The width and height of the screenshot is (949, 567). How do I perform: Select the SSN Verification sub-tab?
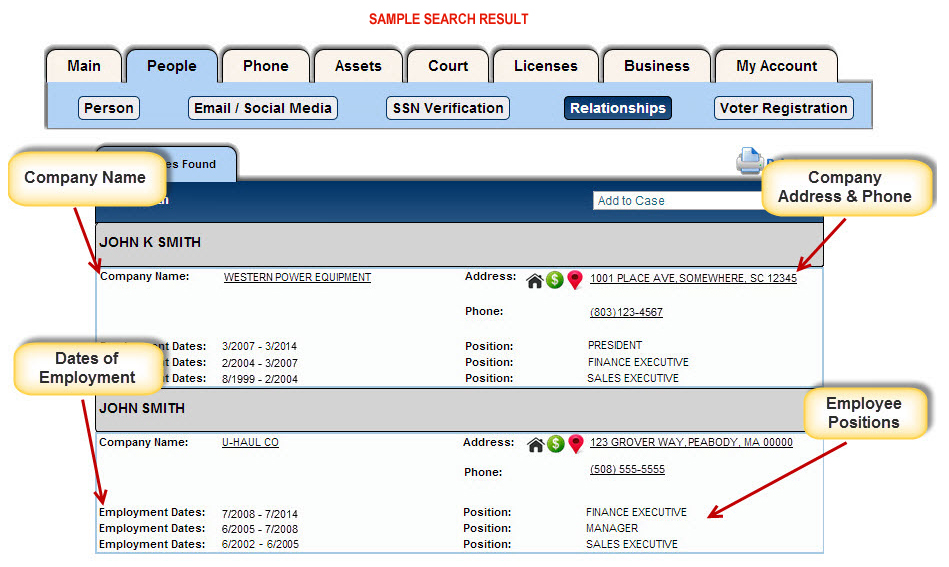point(448,108)
